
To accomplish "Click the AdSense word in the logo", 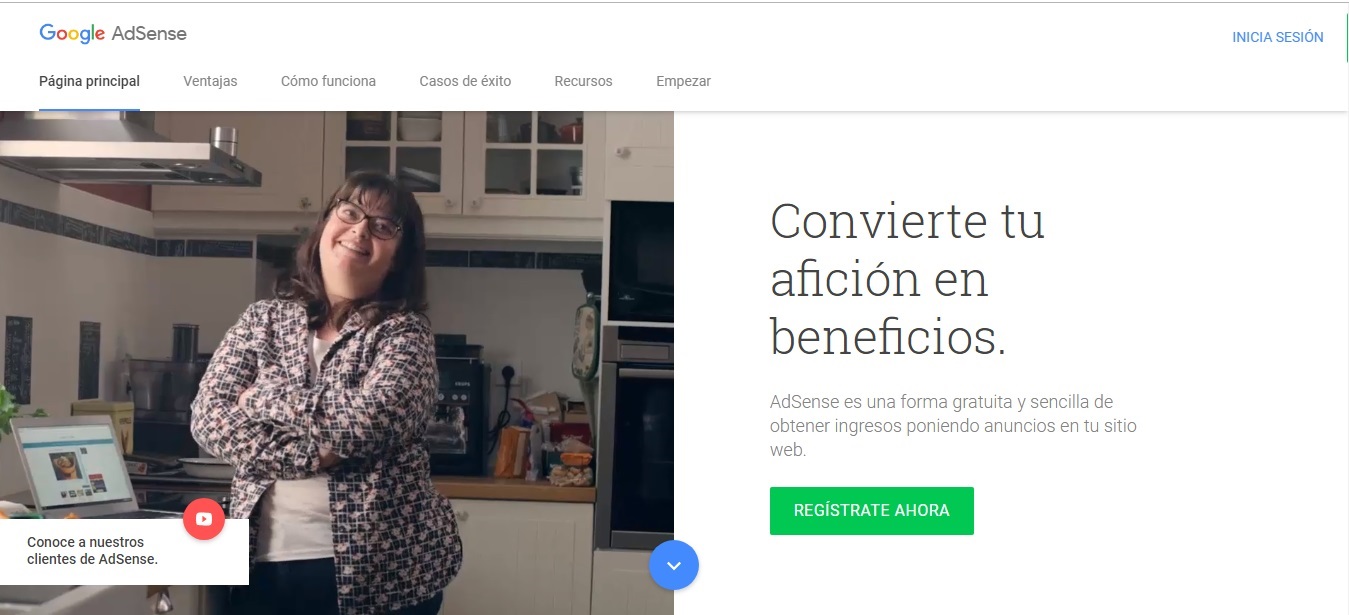I will pyautogui.click(x=149, y=33).
